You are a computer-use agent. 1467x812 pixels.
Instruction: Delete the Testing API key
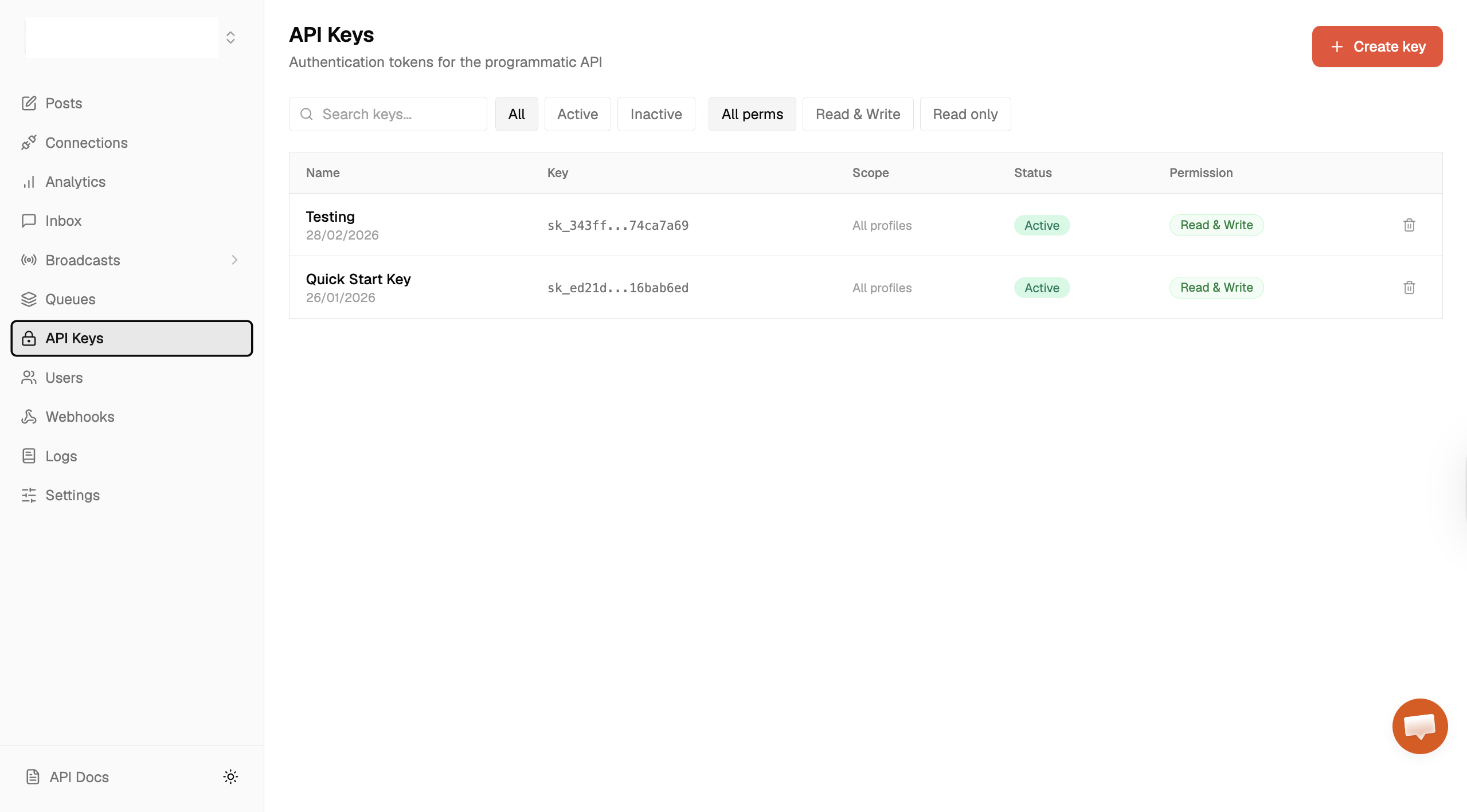click(1409, 225)
